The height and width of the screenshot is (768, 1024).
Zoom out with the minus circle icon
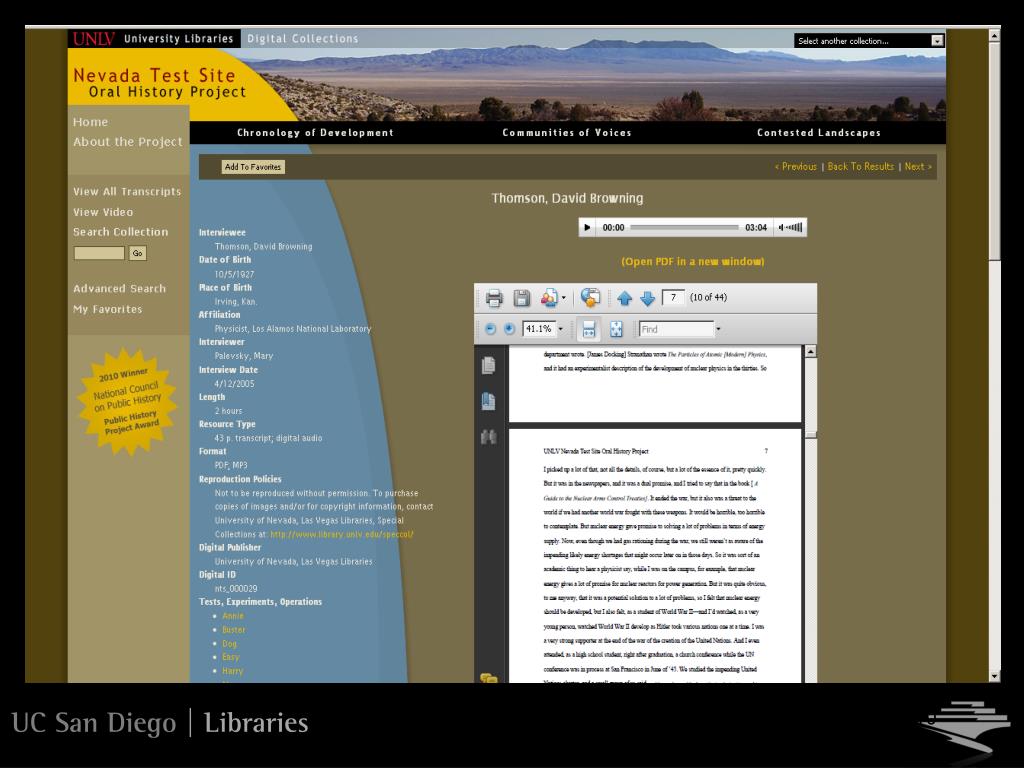[x=490, y=328]
